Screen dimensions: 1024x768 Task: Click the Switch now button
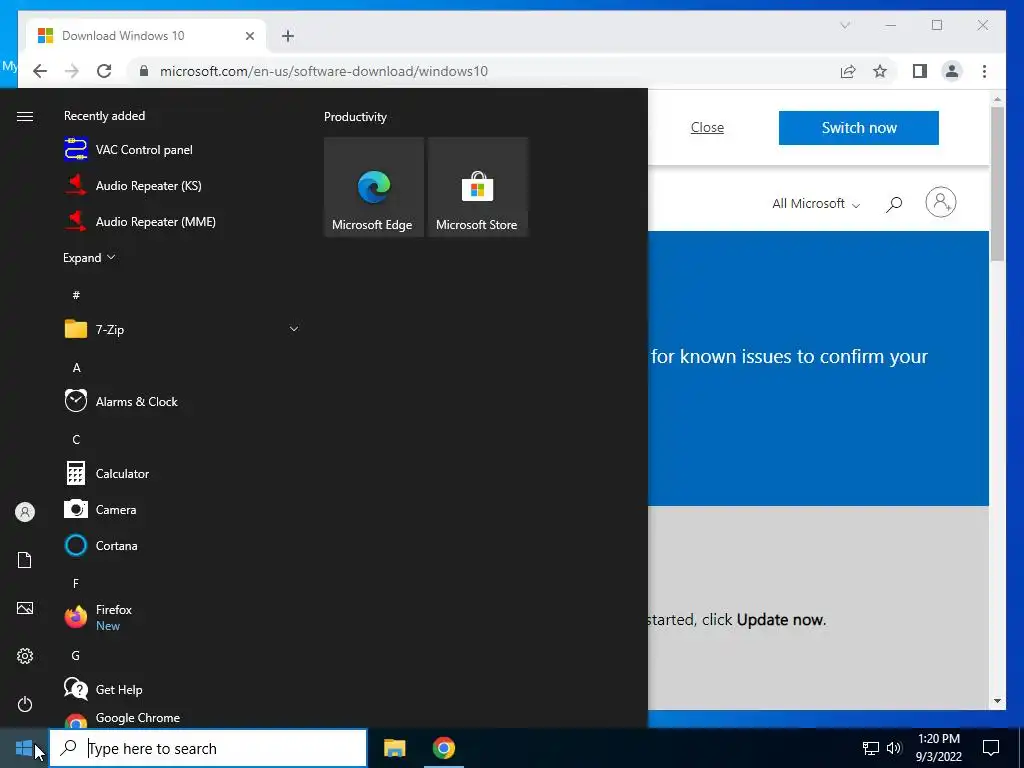(859, 128)
